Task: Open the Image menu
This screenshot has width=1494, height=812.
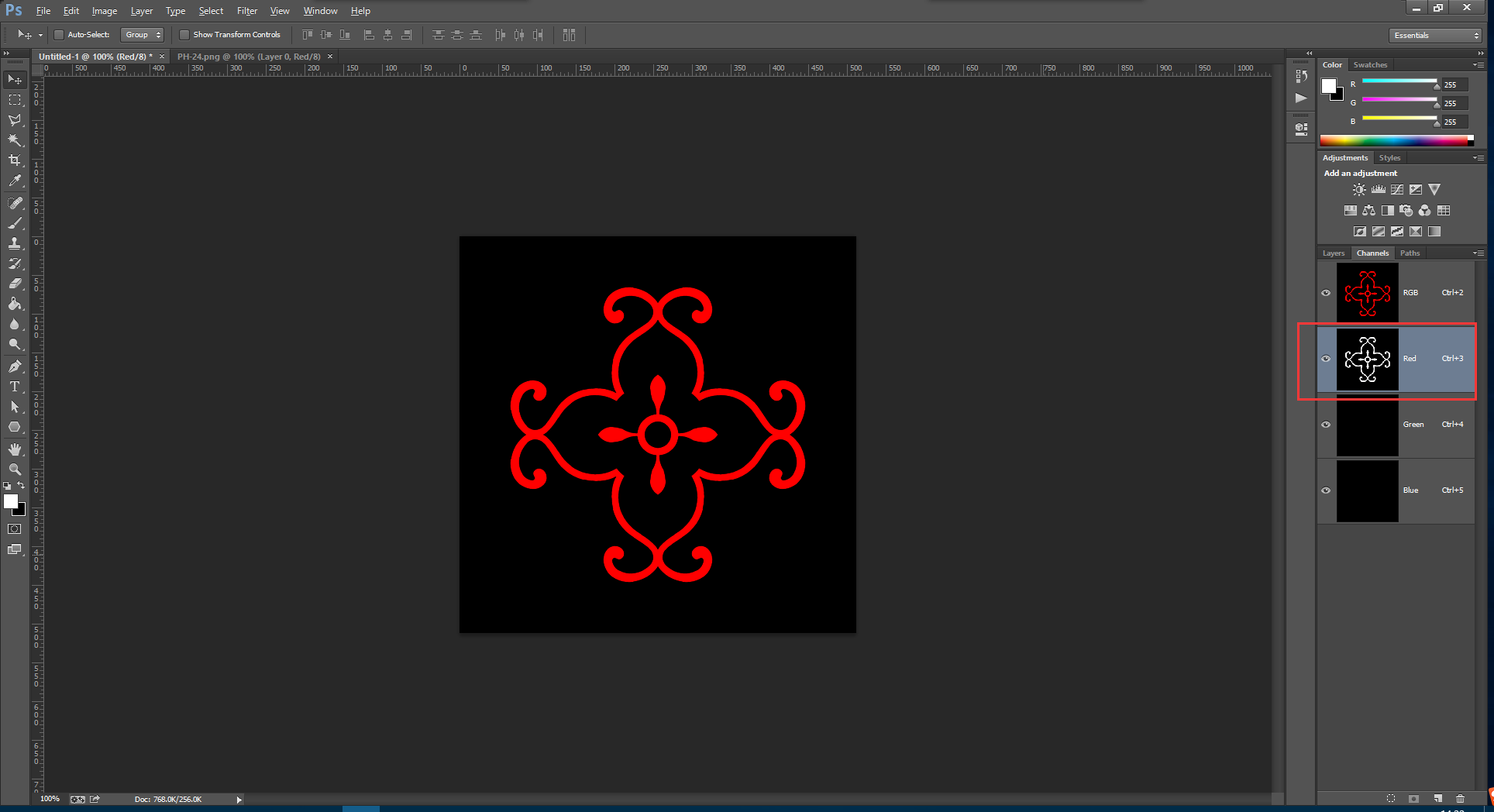Action: (x=105, y=11)
